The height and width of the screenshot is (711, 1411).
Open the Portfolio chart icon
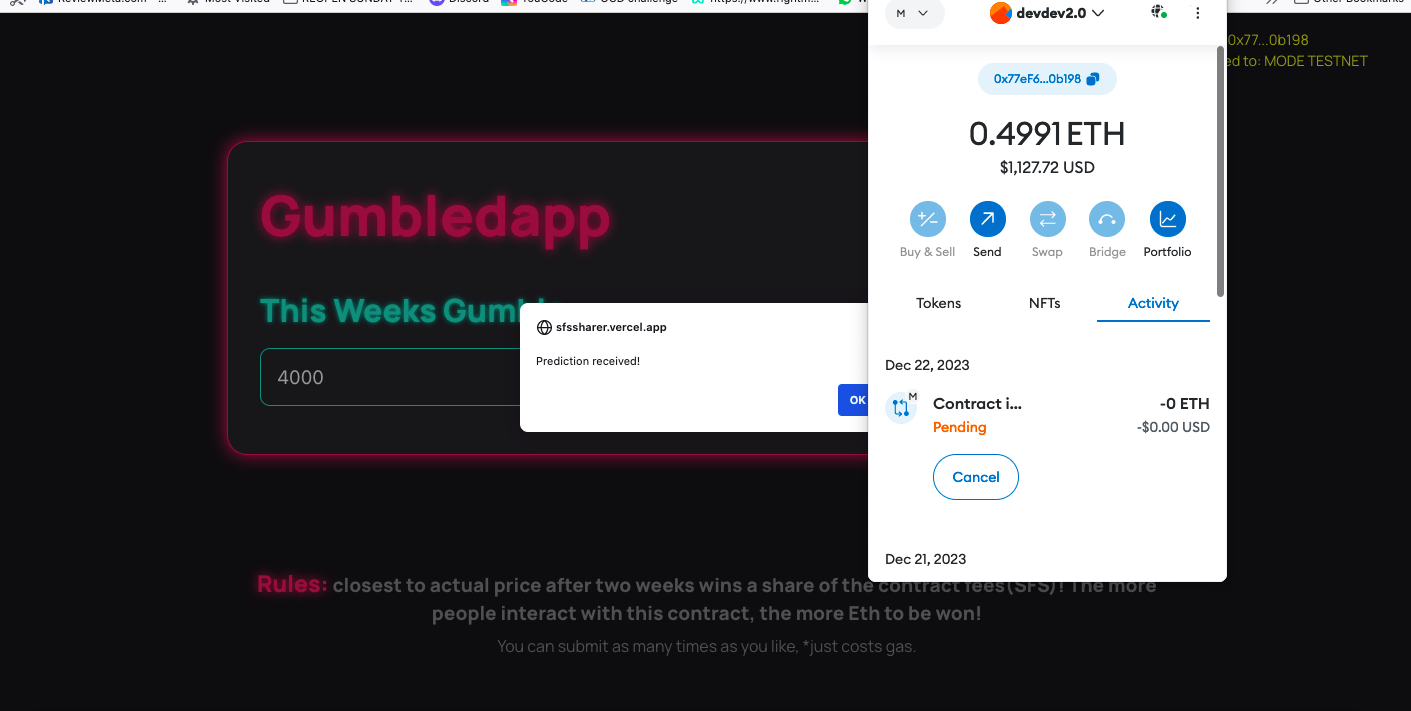coord(1167,219)
